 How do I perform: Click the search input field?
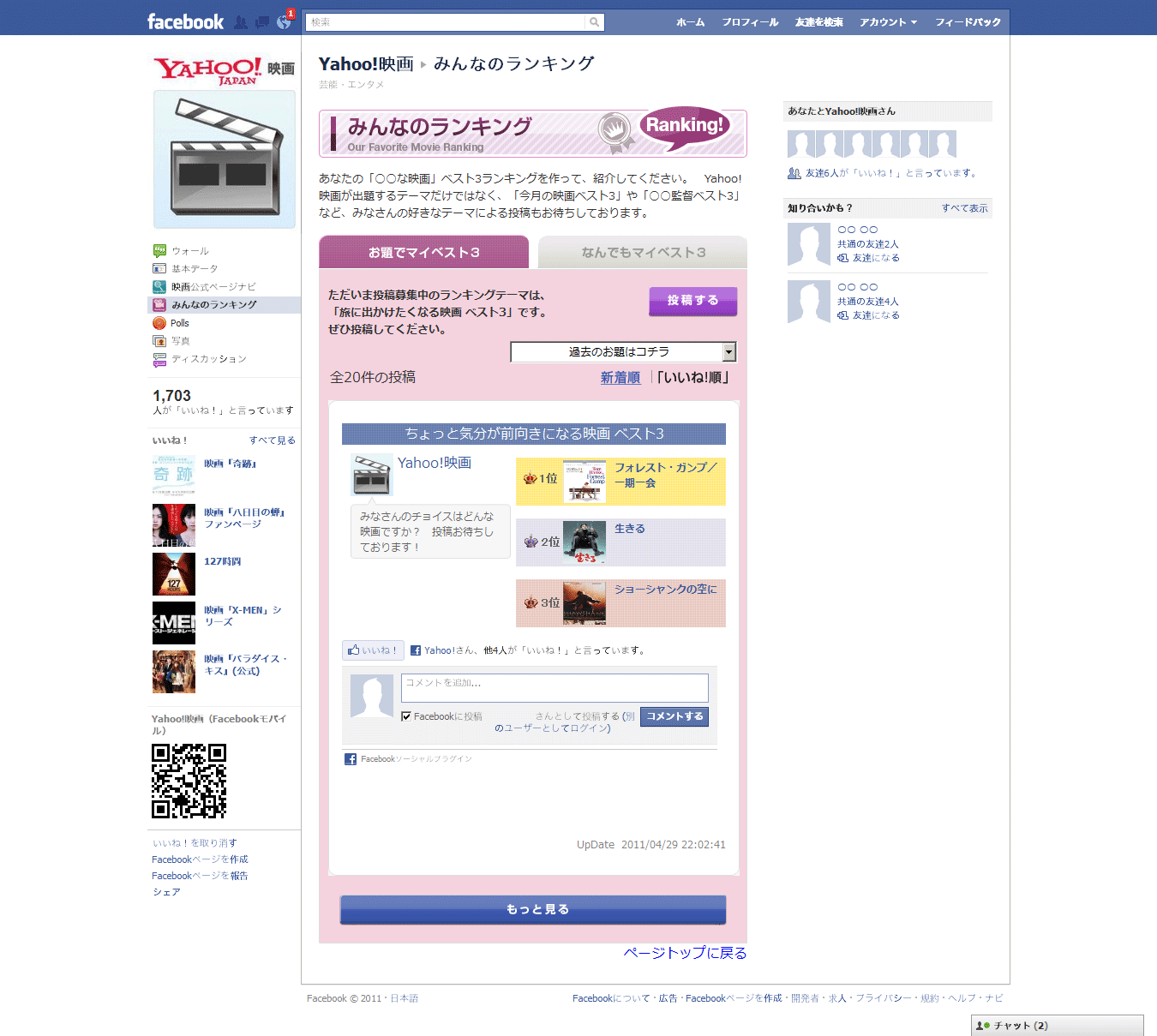(x=446, y=22)
